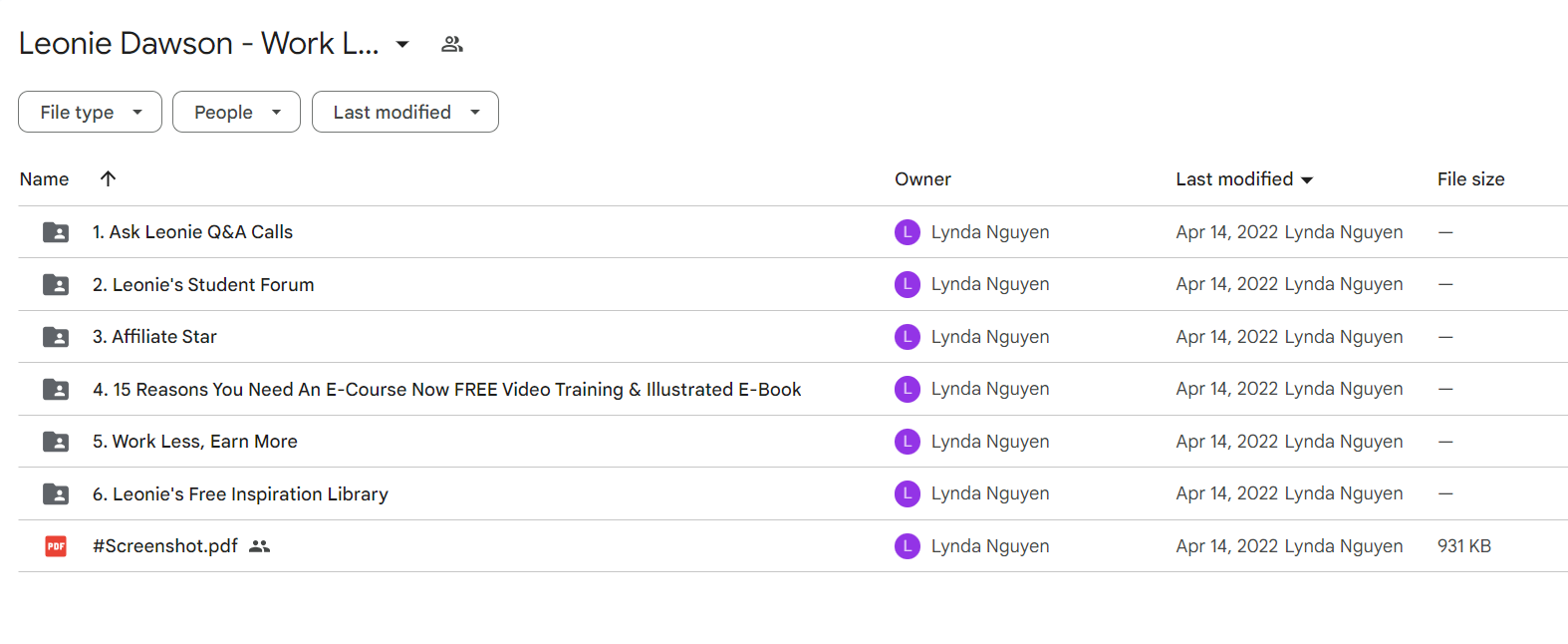Click the Leonie Dawson - Work L... title
Viewport: 1568px width, 644px height.
(199, 44)
